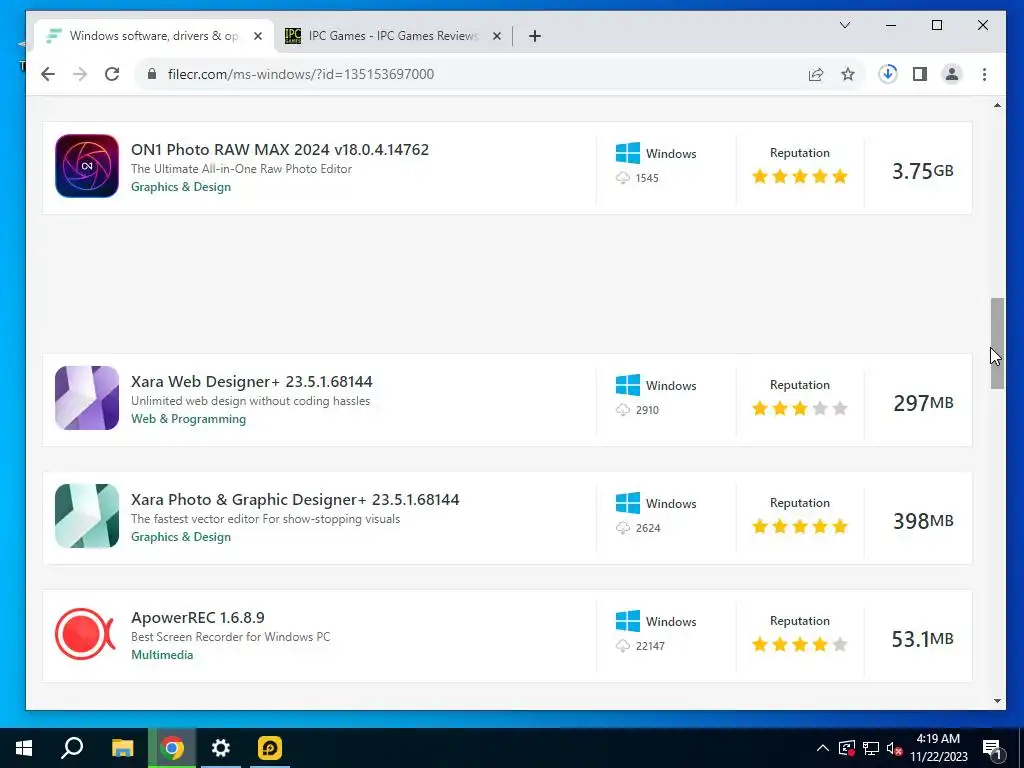Switch to the IPC Games Reviews tab
Screen dimensions: 1024x768
coord(393,36)
